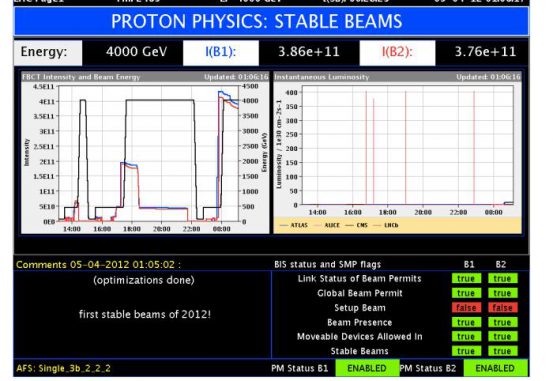Click the Setup Beam B1 false flag
This screenshot has width=553, height=381.
[466, 308]
